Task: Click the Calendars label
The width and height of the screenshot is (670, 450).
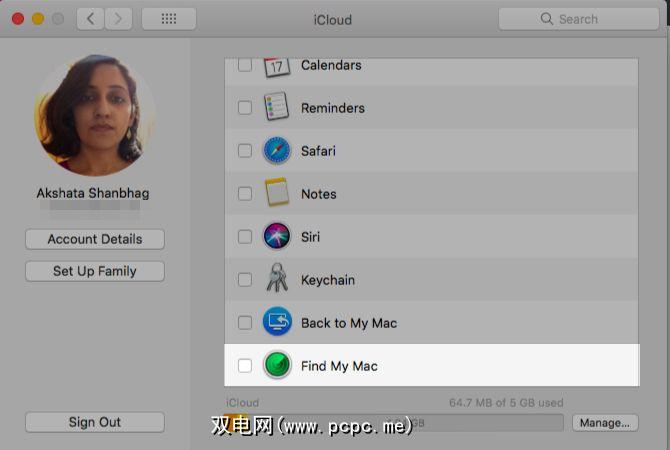Action: (x=331, y=65)
